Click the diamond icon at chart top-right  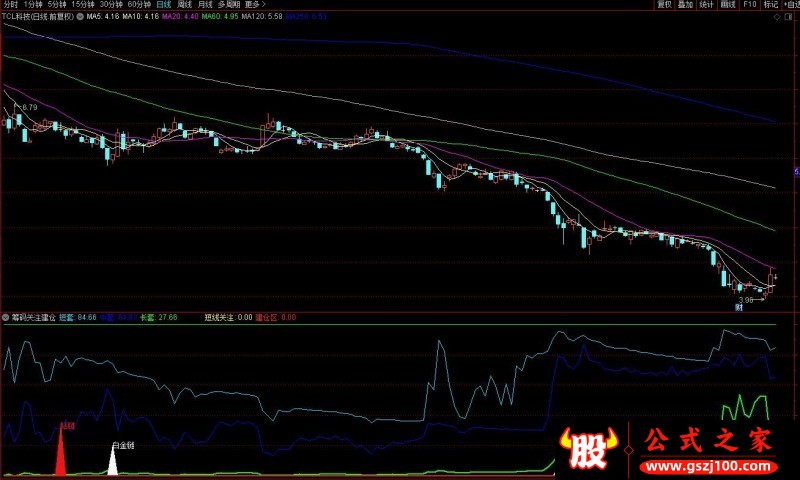(775, 17)
